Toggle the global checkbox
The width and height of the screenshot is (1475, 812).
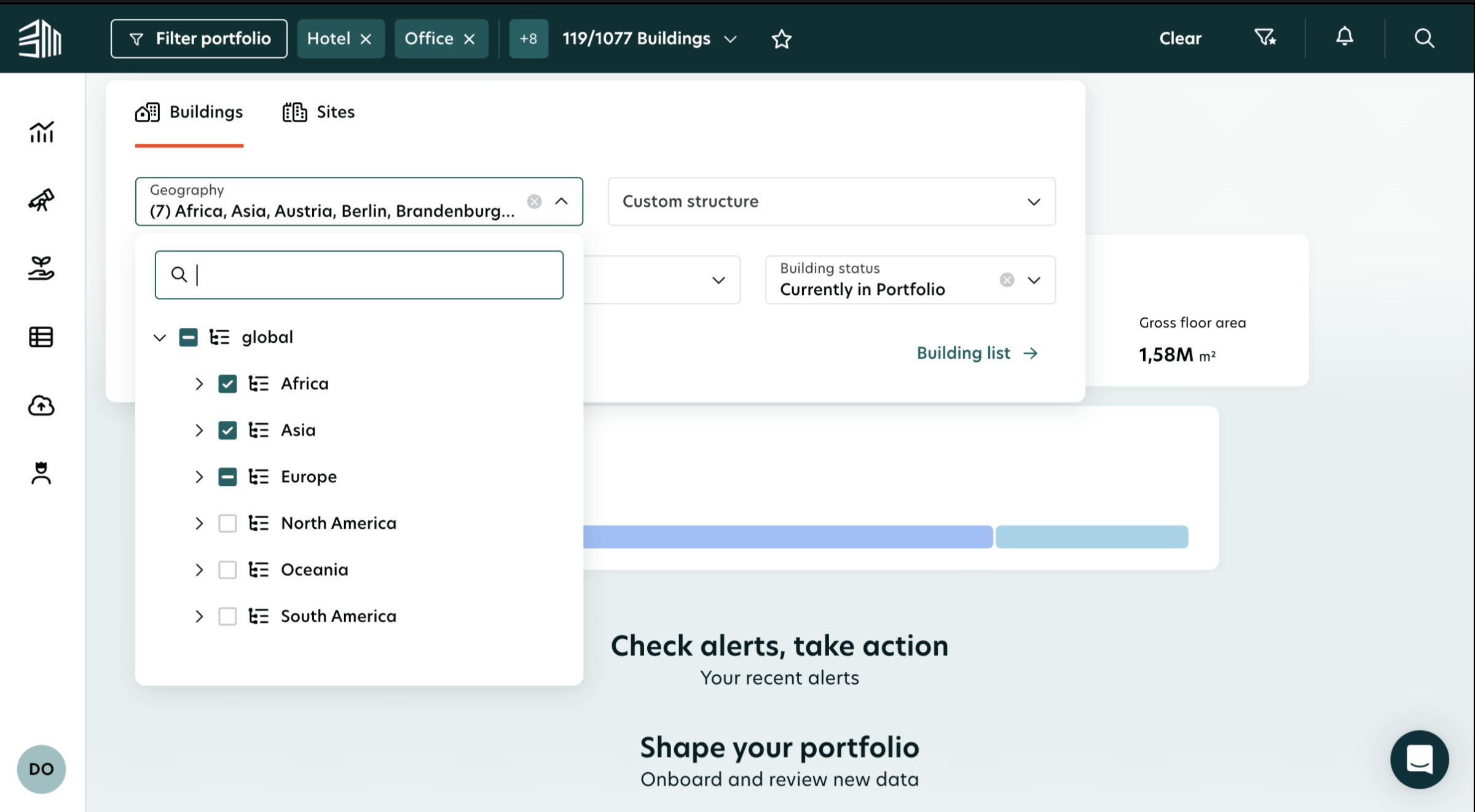pos(188,337)
